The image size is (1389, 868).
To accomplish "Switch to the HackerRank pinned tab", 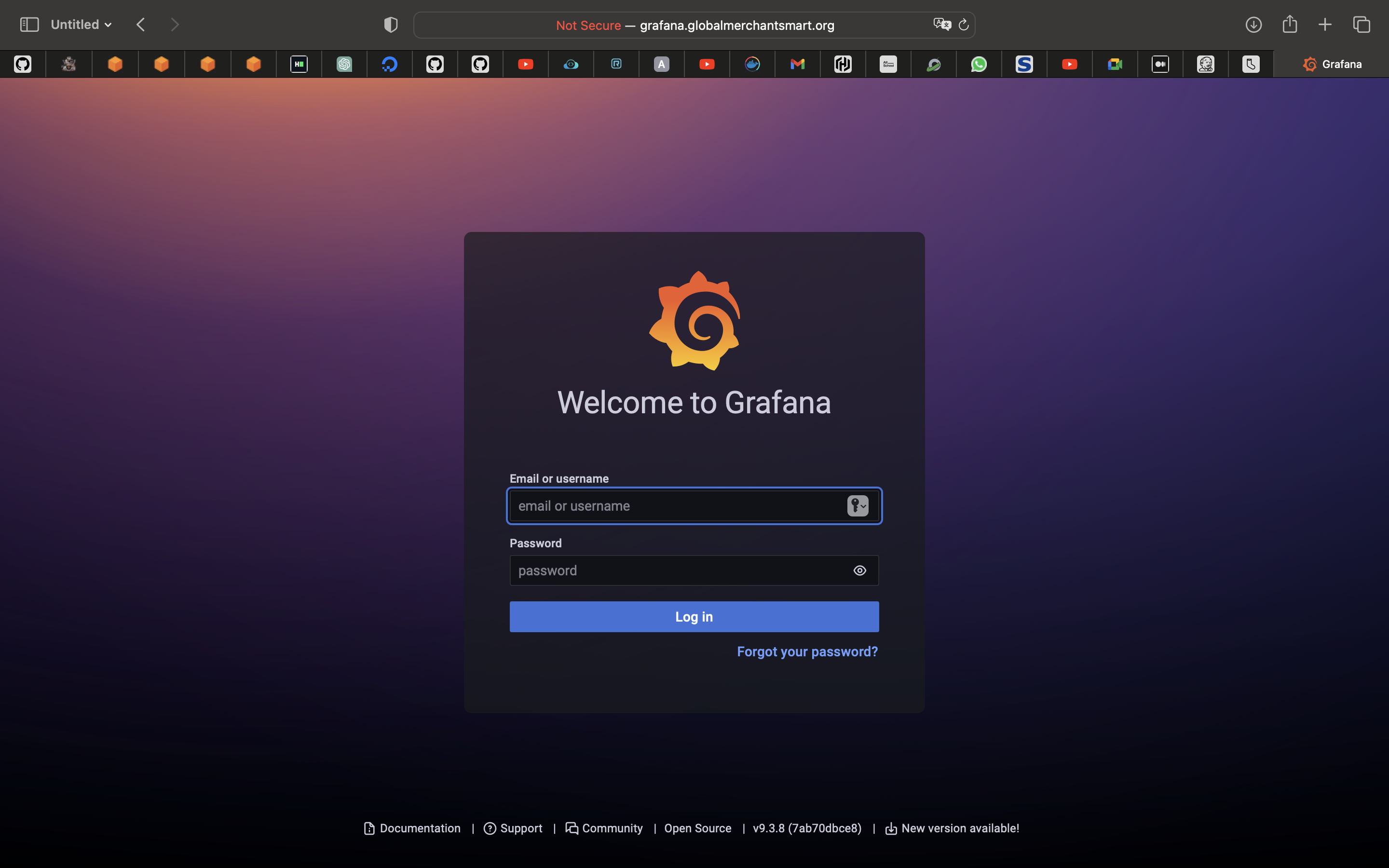I will tap(299, 64).
